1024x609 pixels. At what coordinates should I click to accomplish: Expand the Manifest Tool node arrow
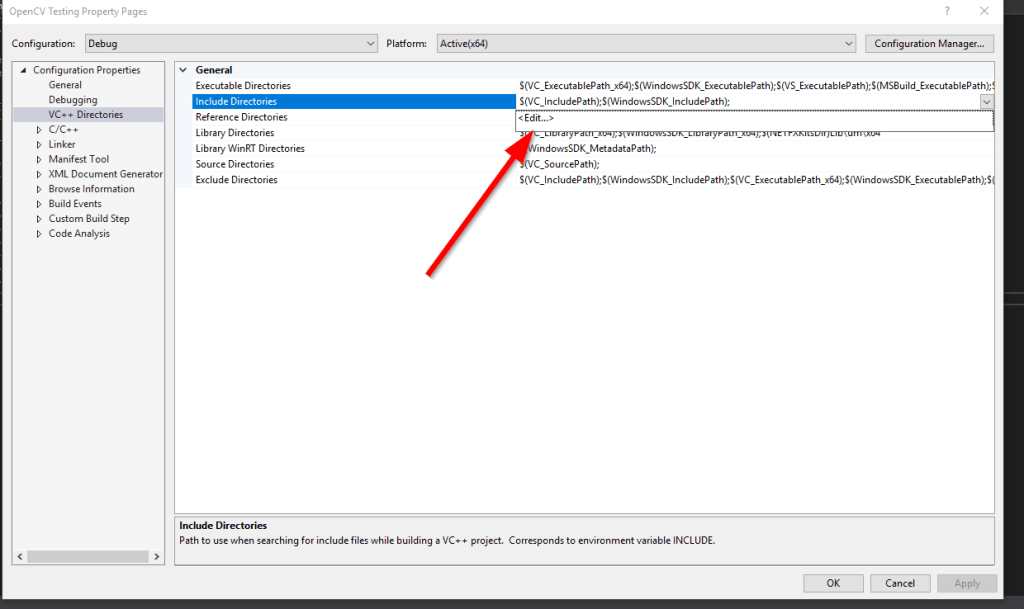point(39,159)
